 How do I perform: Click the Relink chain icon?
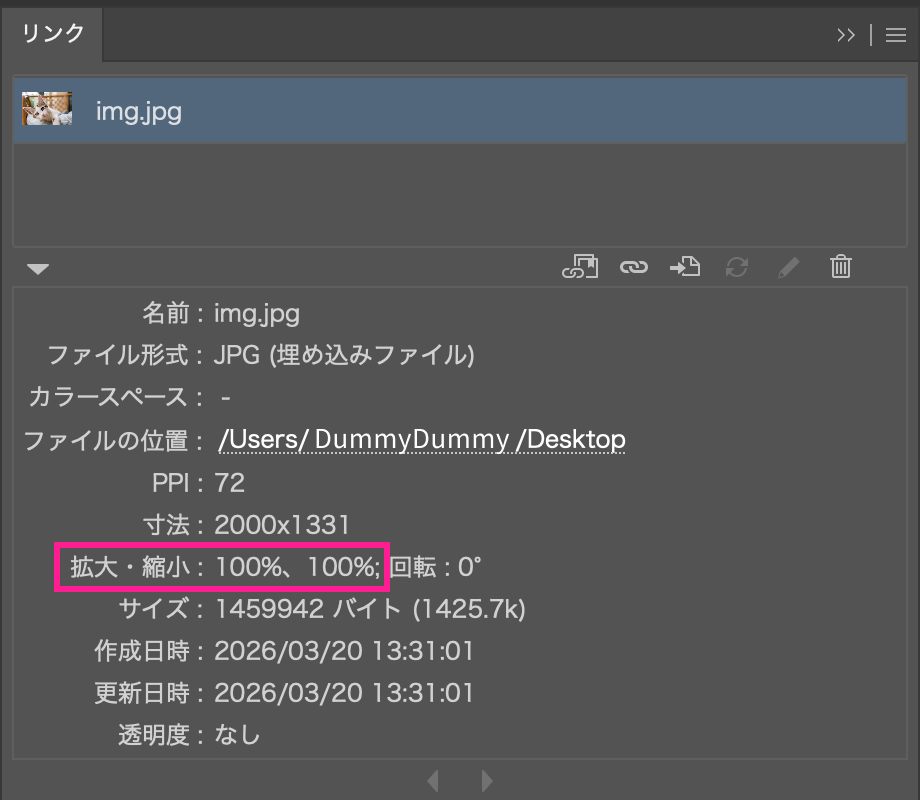pos(633,267)
